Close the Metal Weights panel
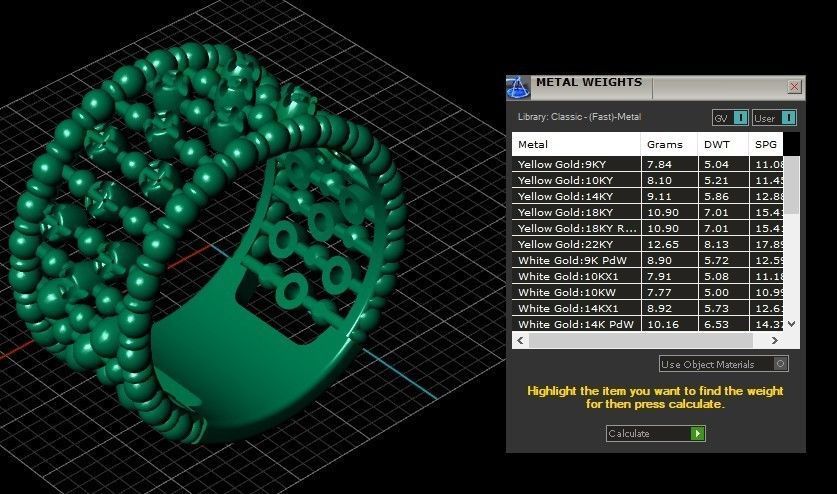 (794, 87)
